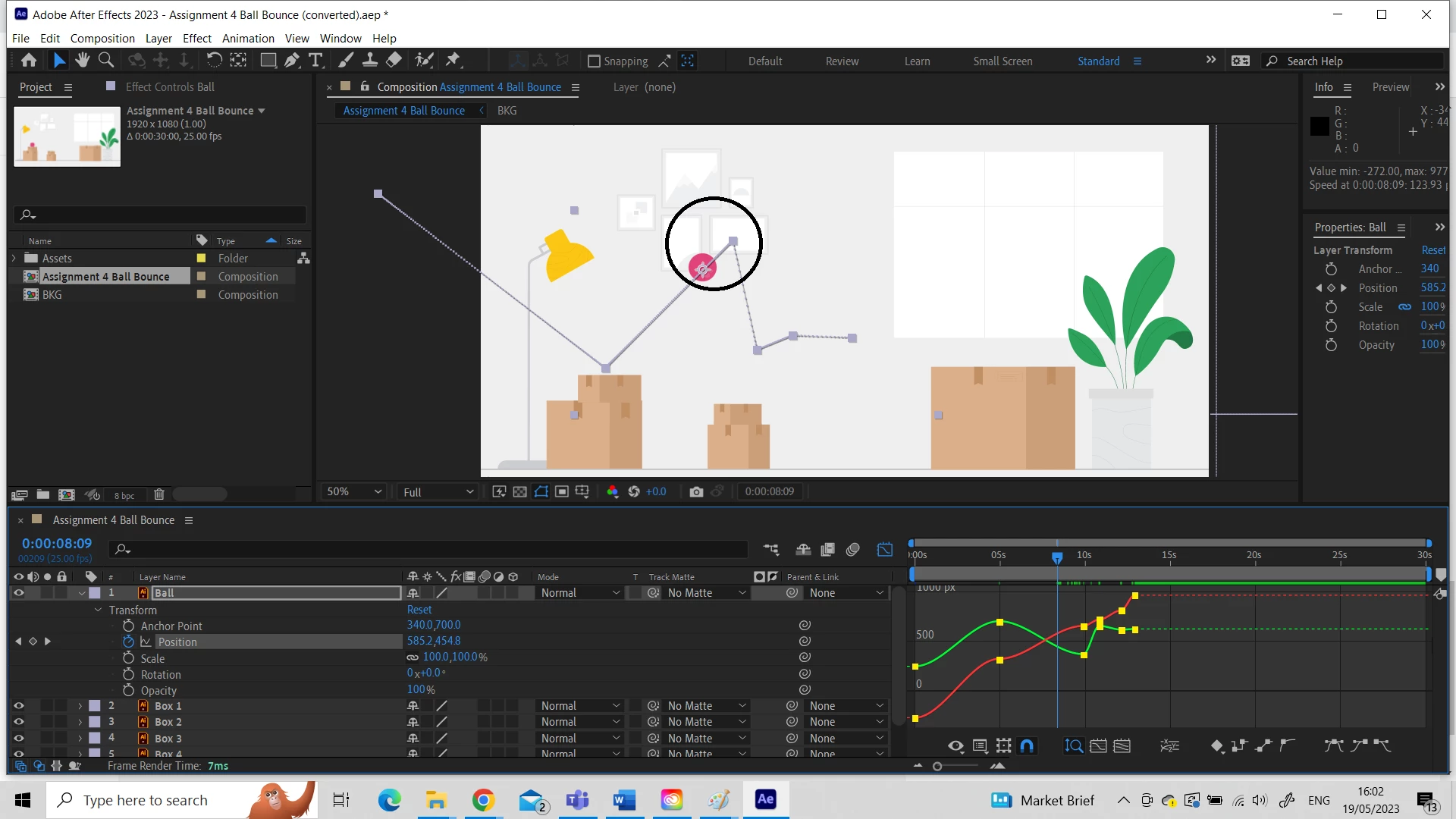Toggle the Graph Editor button
Image resolution: width=1456 pixels, height=819 pixels.
point(884,549)
